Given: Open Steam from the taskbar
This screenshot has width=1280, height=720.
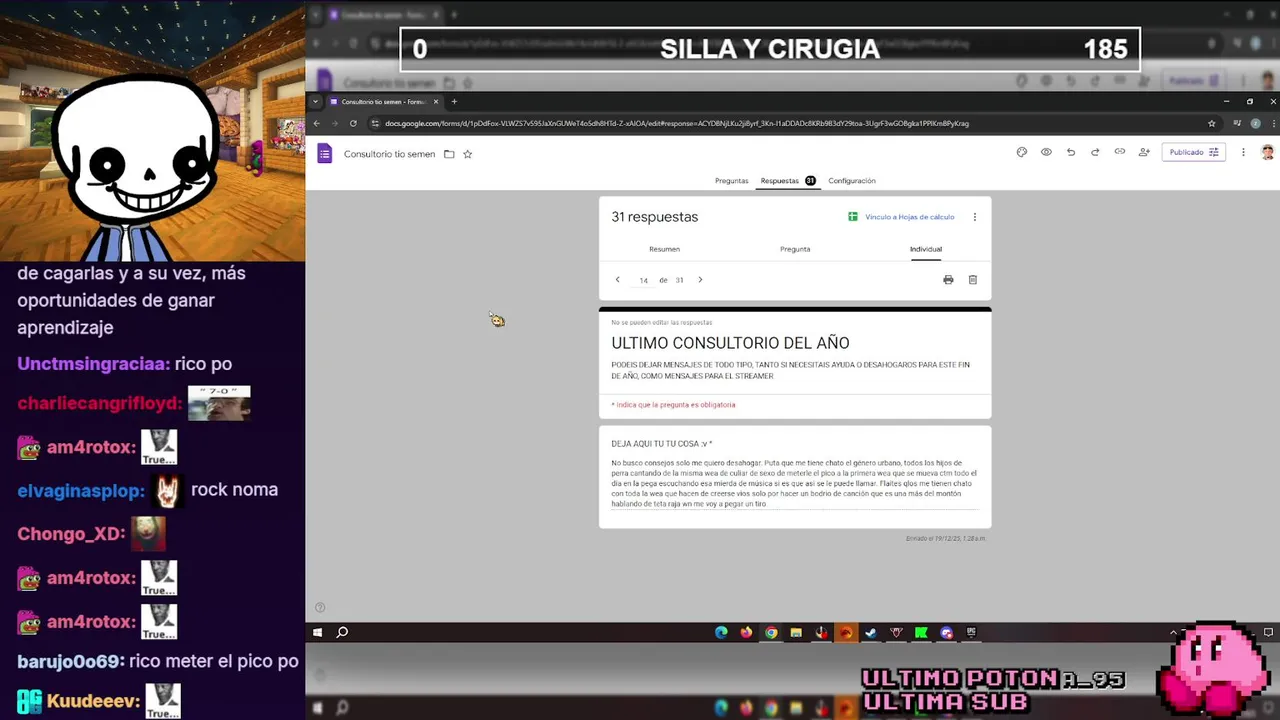Looking at the screenshot, I should (871, 632).
